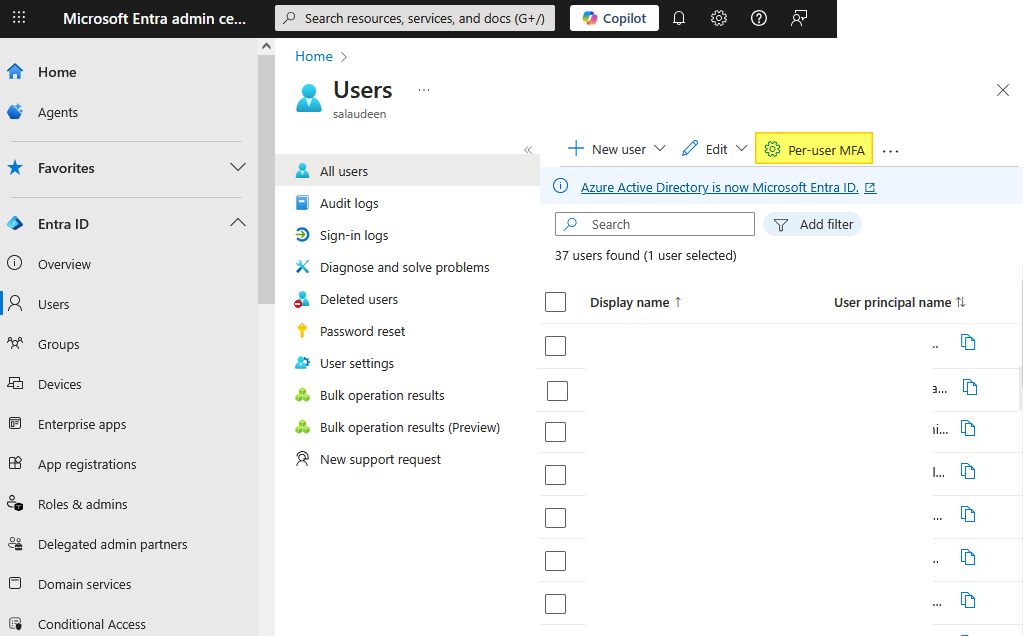This screenshot has width=1023, height=636.
Task: Open the notifications bell
Action: 679,18
